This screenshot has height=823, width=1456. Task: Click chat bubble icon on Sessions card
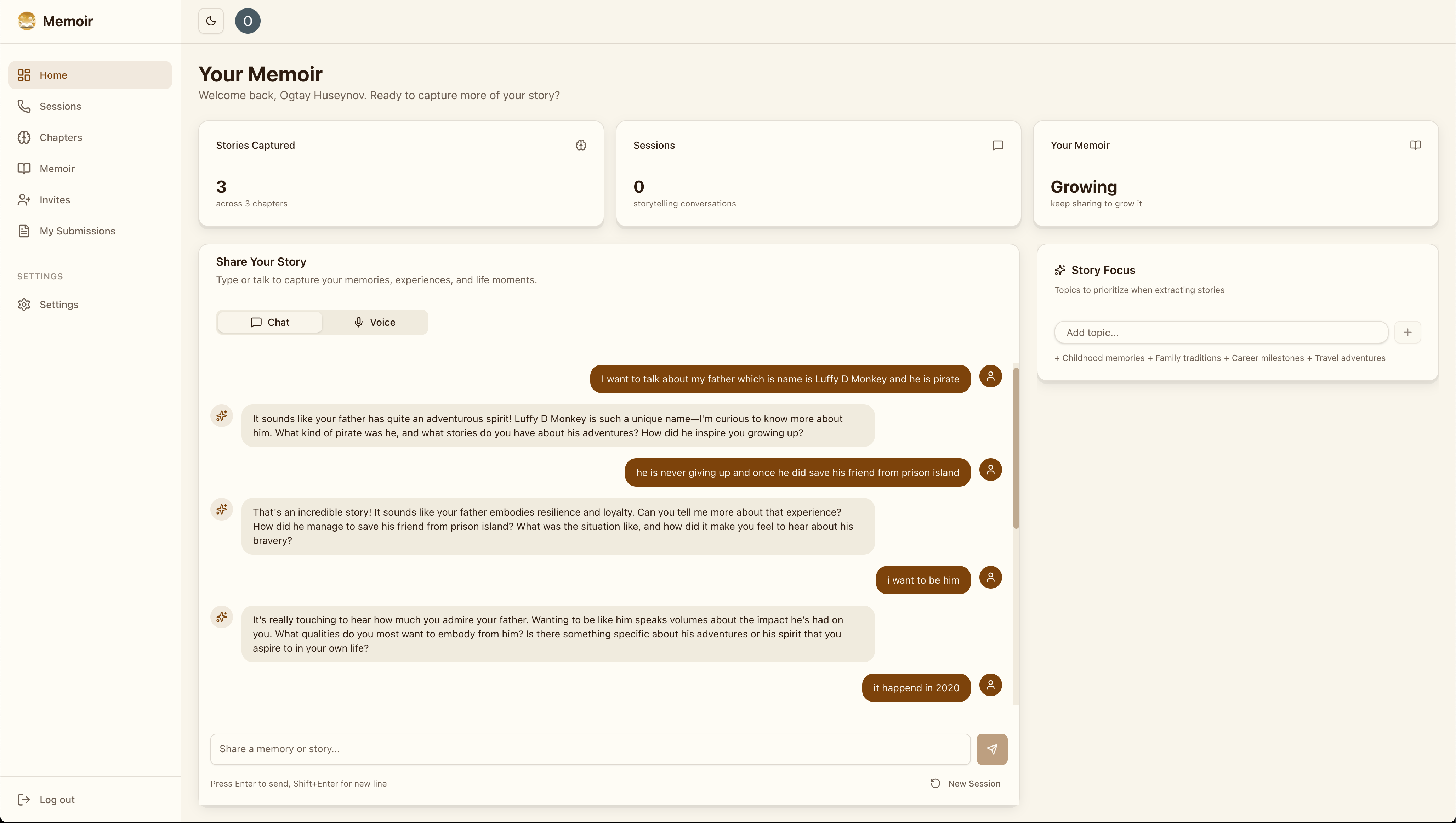(997, 145)
